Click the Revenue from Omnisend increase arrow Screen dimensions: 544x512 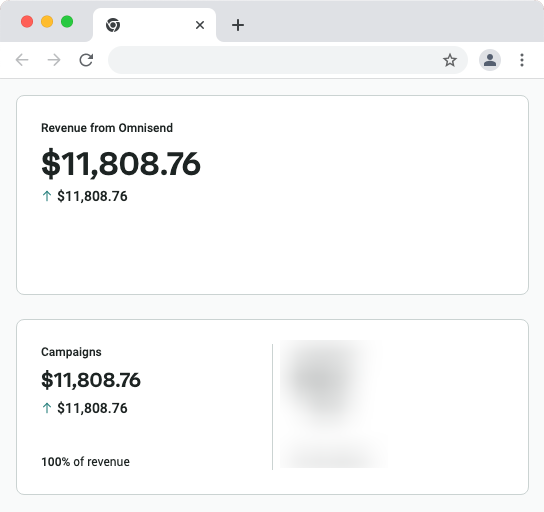[47, 196]
